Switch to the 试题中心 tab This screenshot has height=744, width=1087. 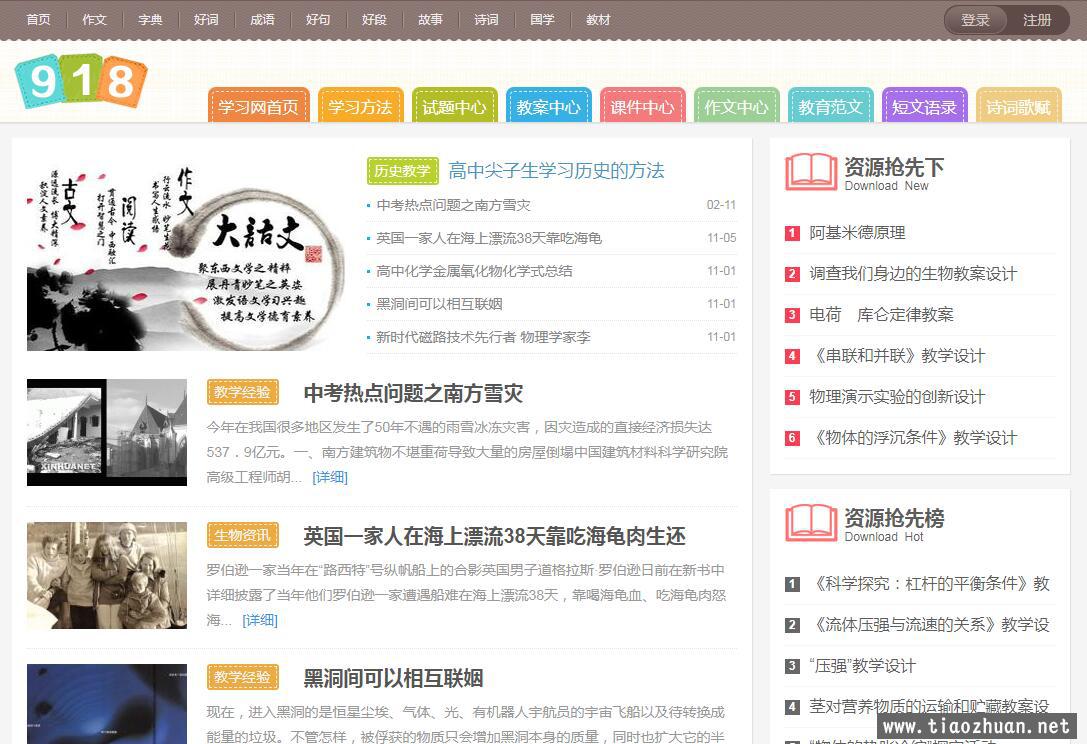455,106
